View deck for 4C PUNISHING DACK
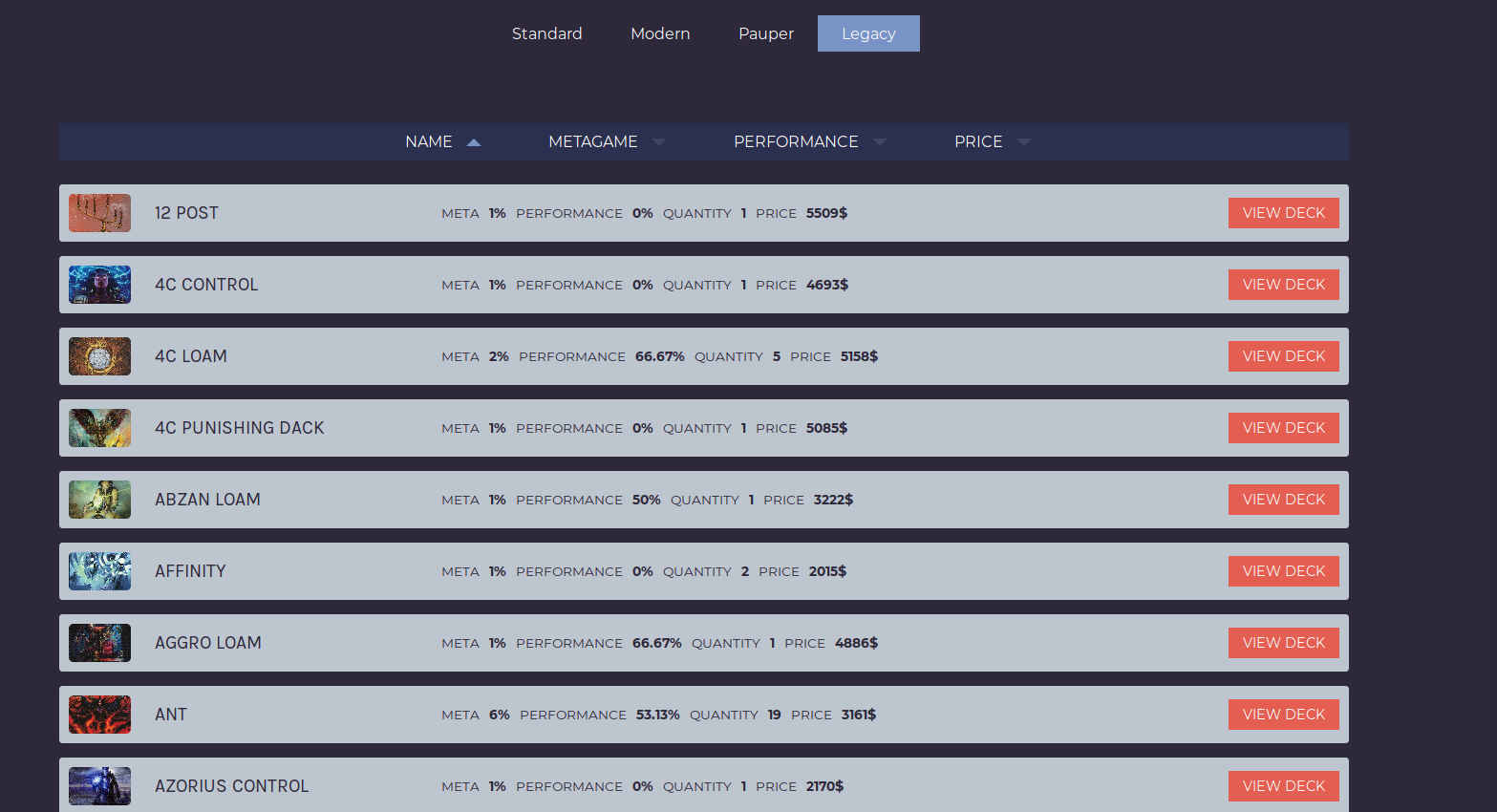Viewport: 1497px width, 812px height. pos(1283,428)
